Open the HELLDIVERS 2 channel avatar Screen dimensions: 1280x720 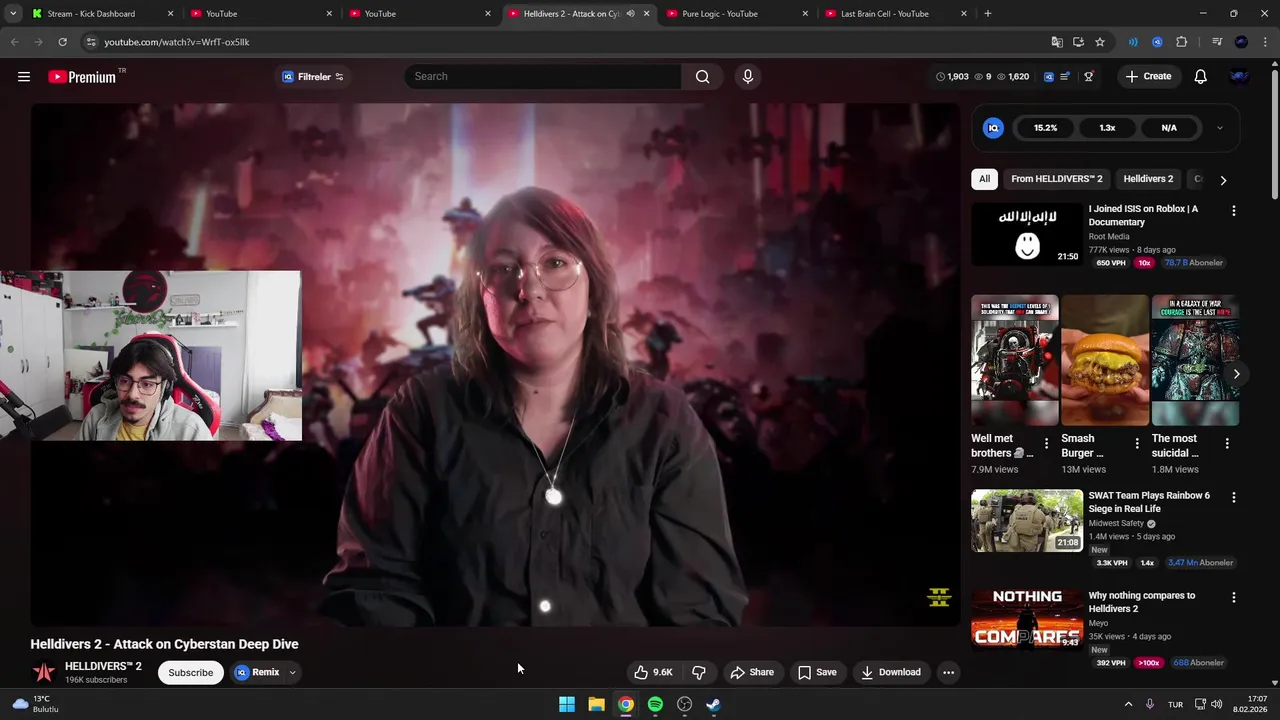tap(43, 672)
